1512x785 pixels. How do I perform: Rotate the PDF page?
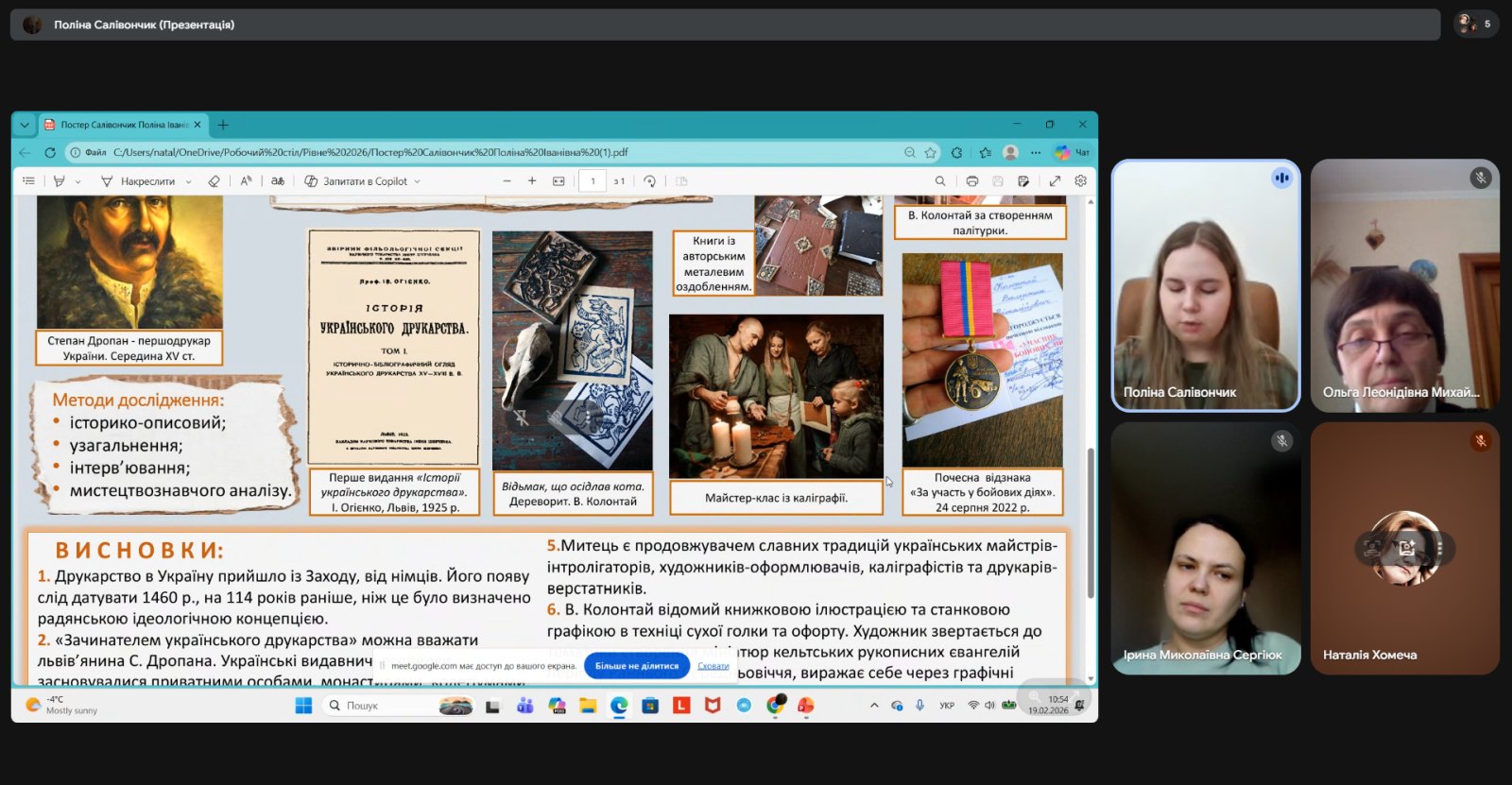649,181
